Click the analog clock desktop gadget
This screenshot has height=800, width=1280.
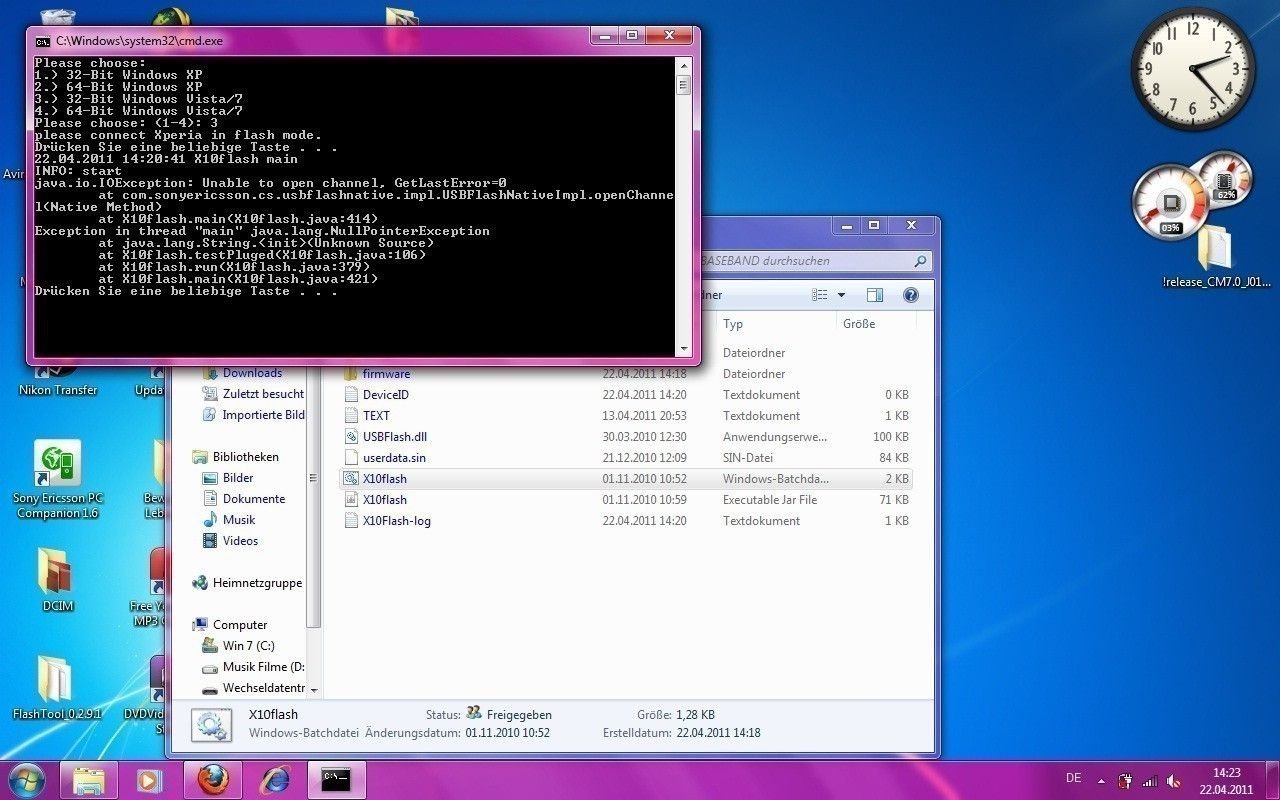(x=1193, y=69)
